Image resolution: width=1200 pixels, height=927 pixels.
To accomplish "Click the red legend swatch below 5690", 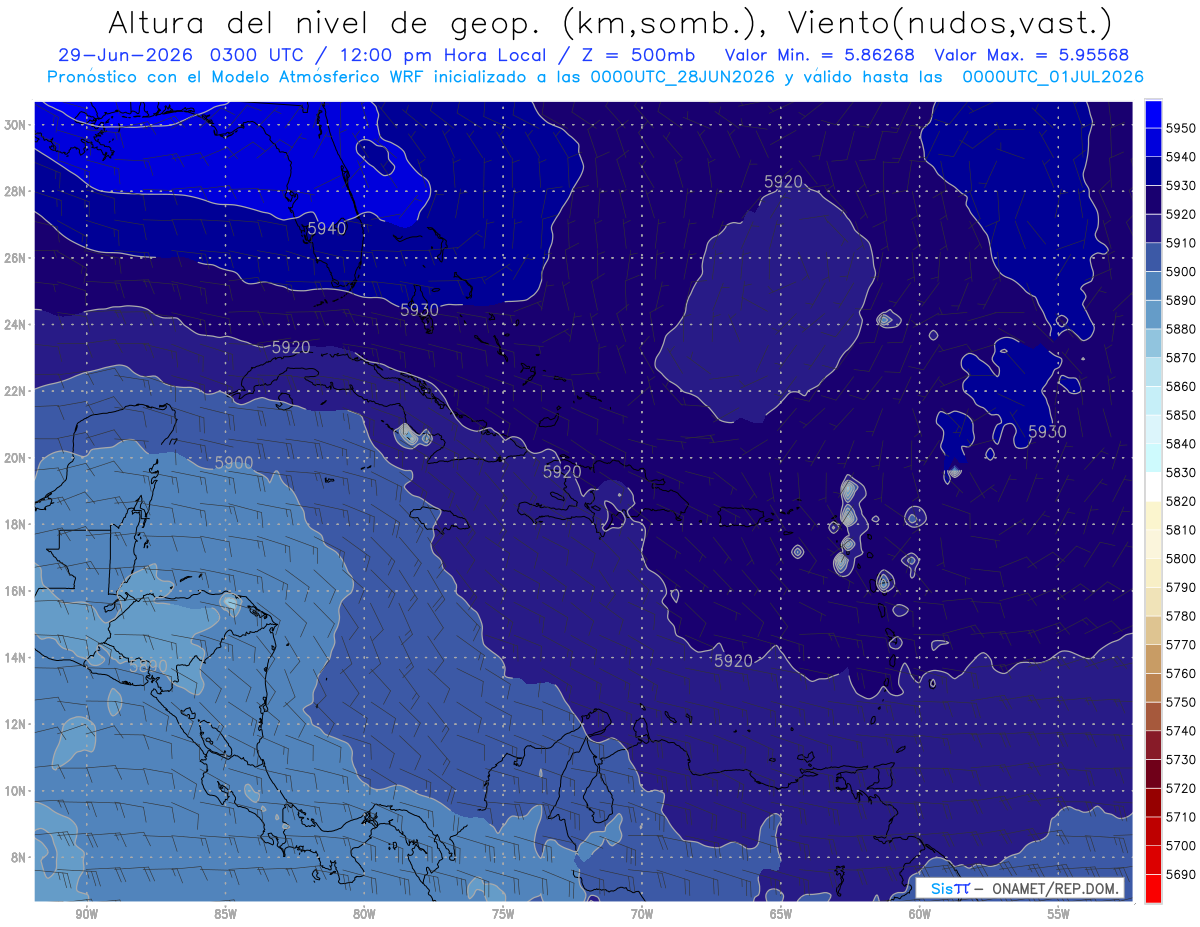I will coord(1153,889).
